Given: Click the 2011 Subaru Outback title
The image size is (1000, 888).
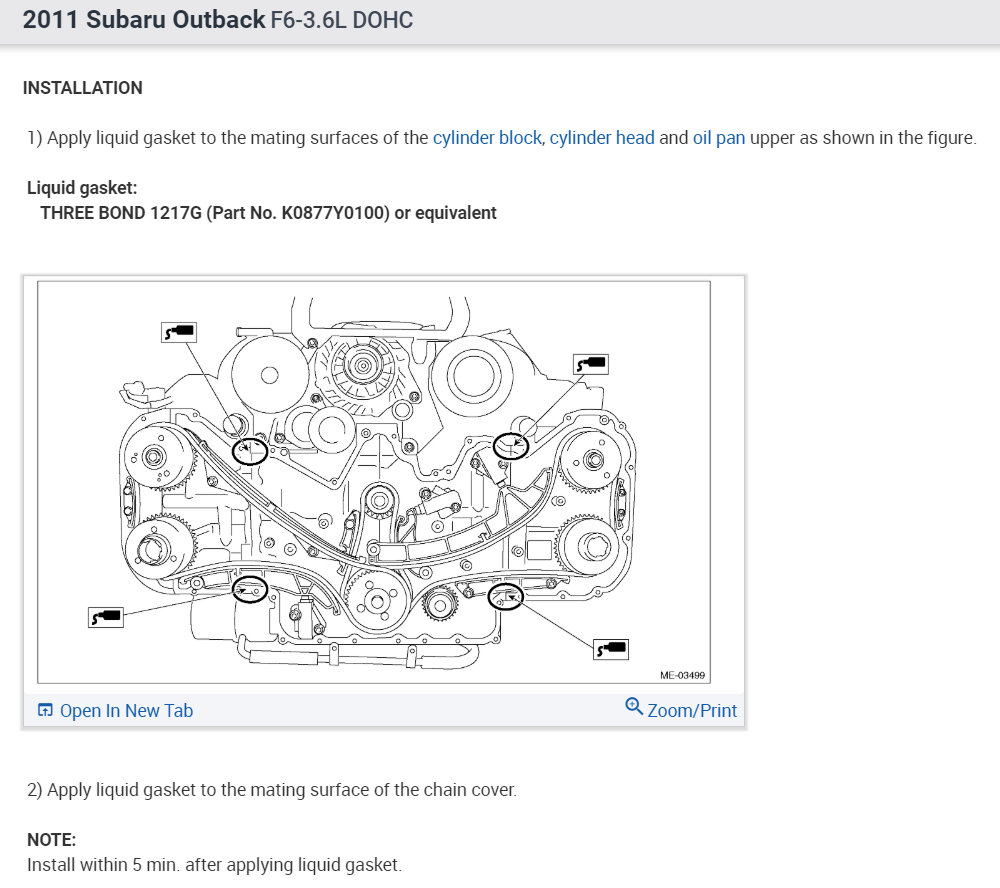Looking at the screenshot, I should click(143, 20).
